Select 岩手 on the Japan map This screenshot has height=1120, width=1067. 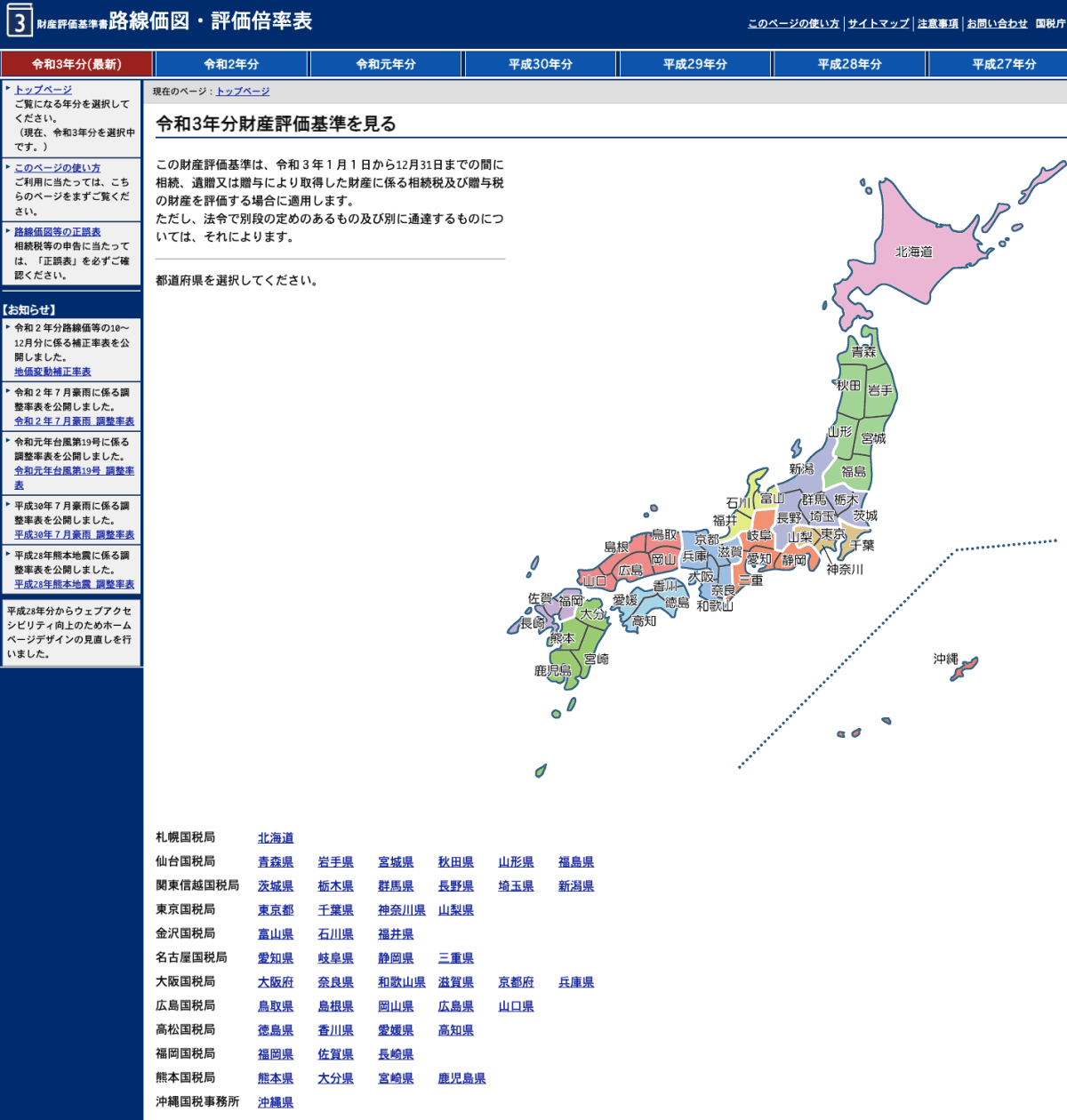[x=879, y=390]
